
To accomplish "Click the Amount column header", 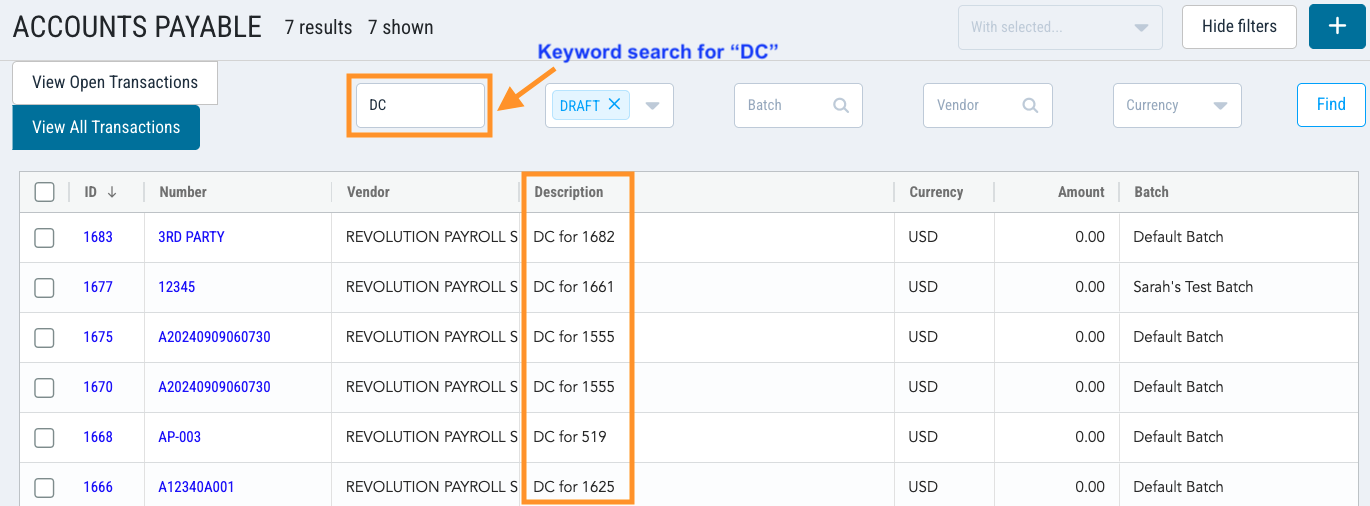I will click(1081, 192).
